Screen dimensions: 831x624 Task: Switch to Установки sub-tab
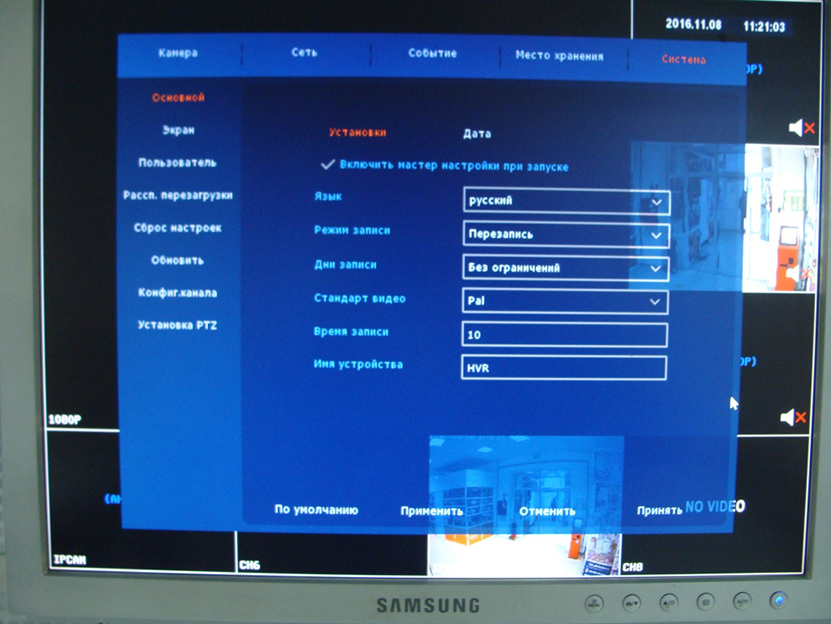point(358,133)
